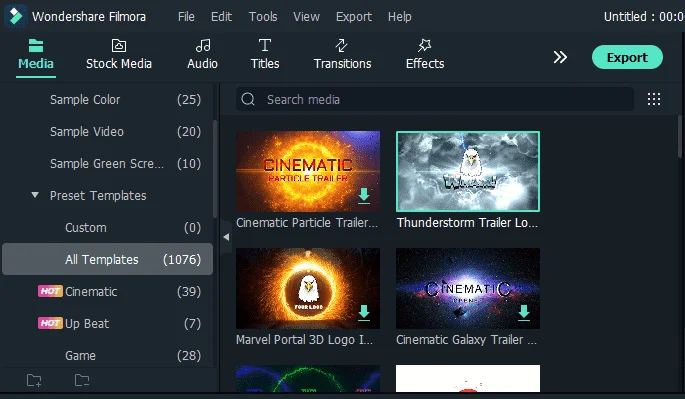Select Thunderstorm Trailer Logo thumbnail
This screenshot has width=685, height=399.
(468, 171)
